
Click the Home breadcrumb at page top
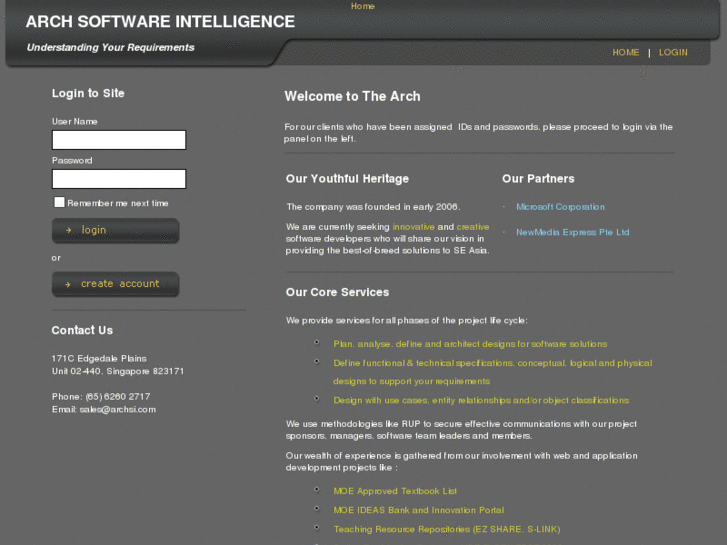363,6
